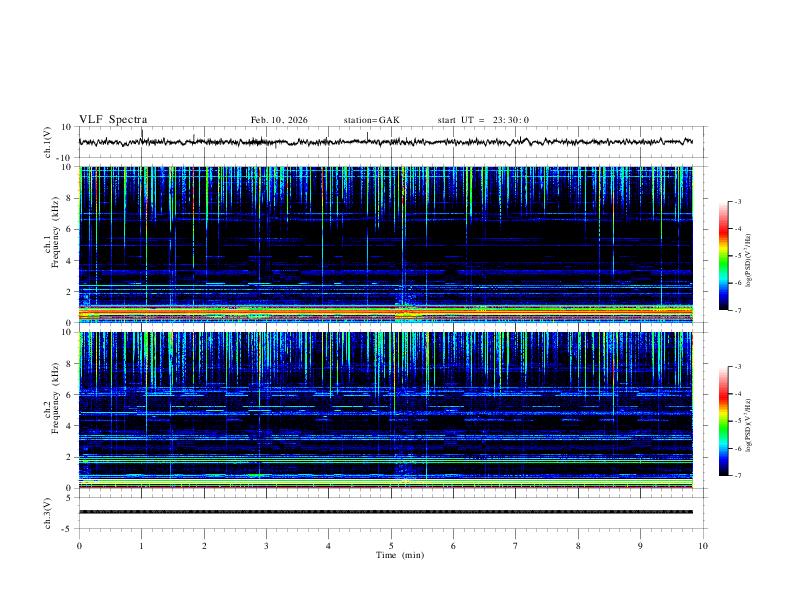Click the -3 label on top colorbar

pyautogui.click(x=737, y=201)
